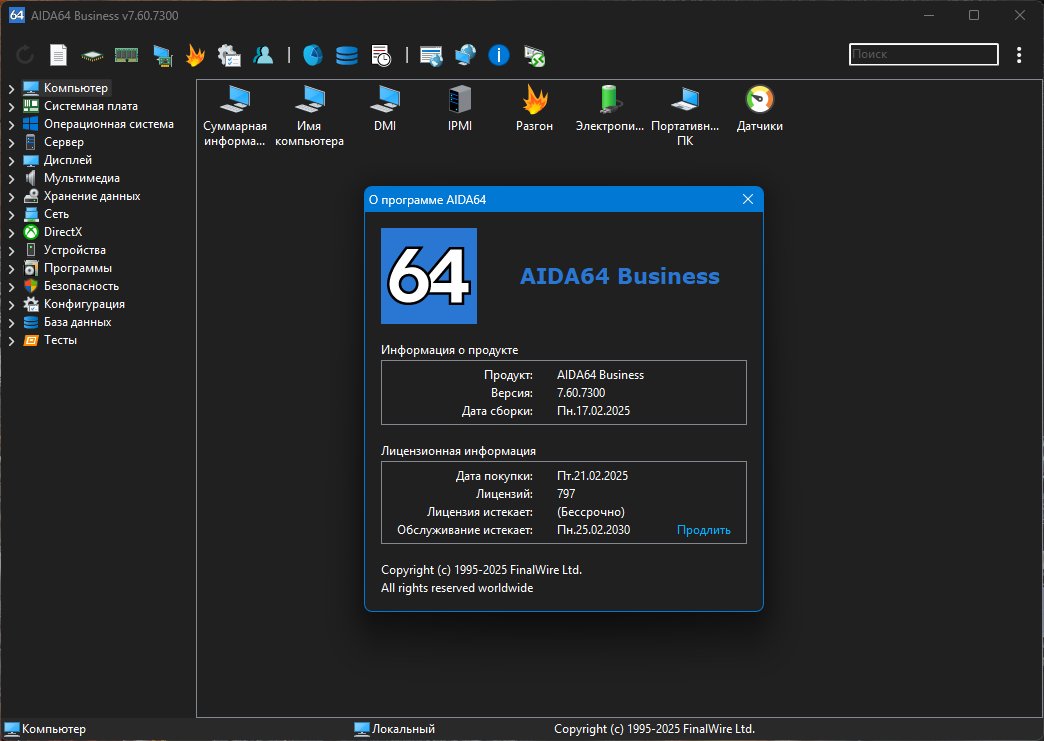Select Тесты in the tree
Screen dimensions: 1044x741
coord(60,340)
